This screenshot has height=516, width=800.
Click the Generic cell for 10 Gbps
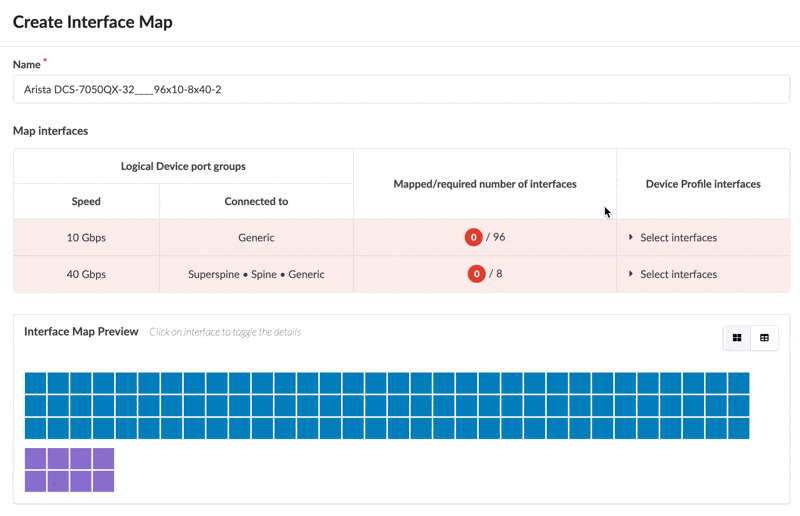[x=256, y=238]
